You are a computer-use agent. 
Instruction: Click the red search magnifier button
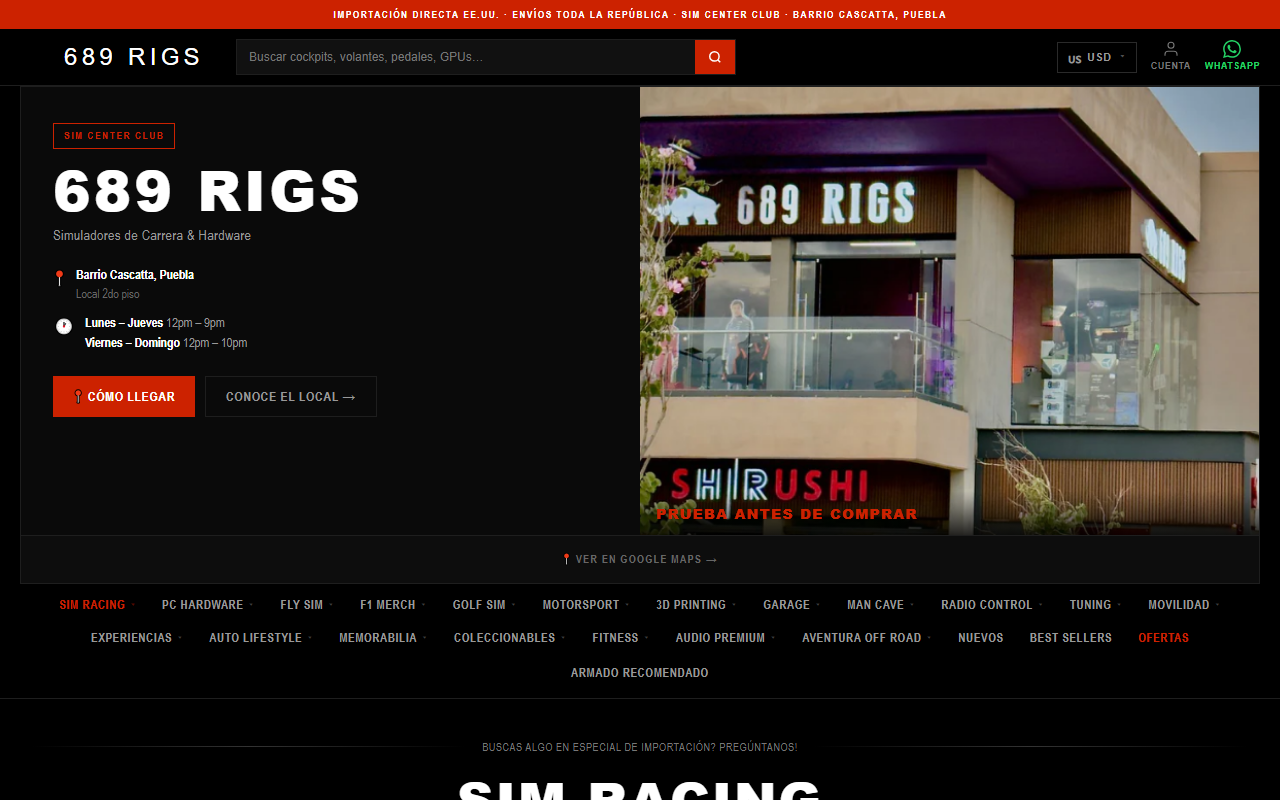(715, 57)
